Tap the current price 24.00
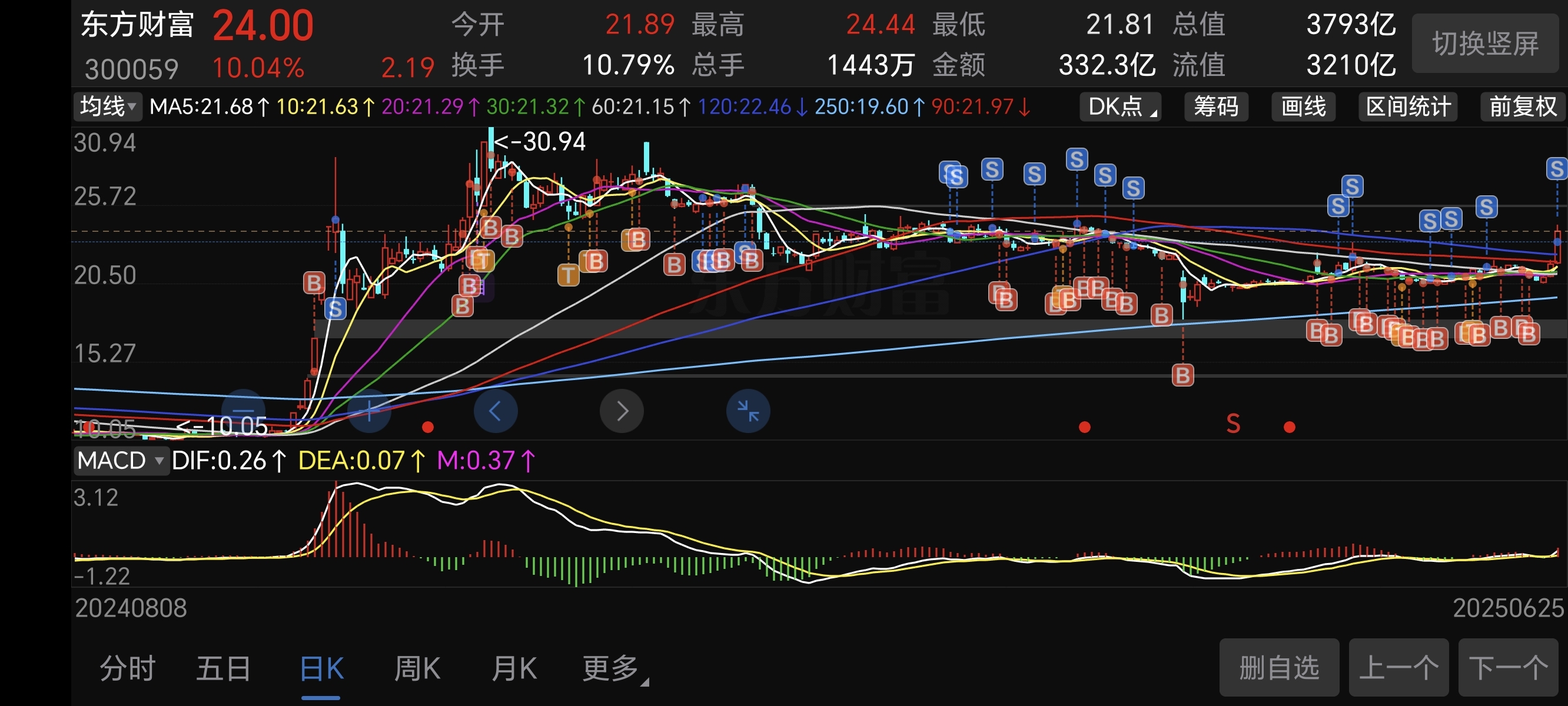 (x=263, y=26)
